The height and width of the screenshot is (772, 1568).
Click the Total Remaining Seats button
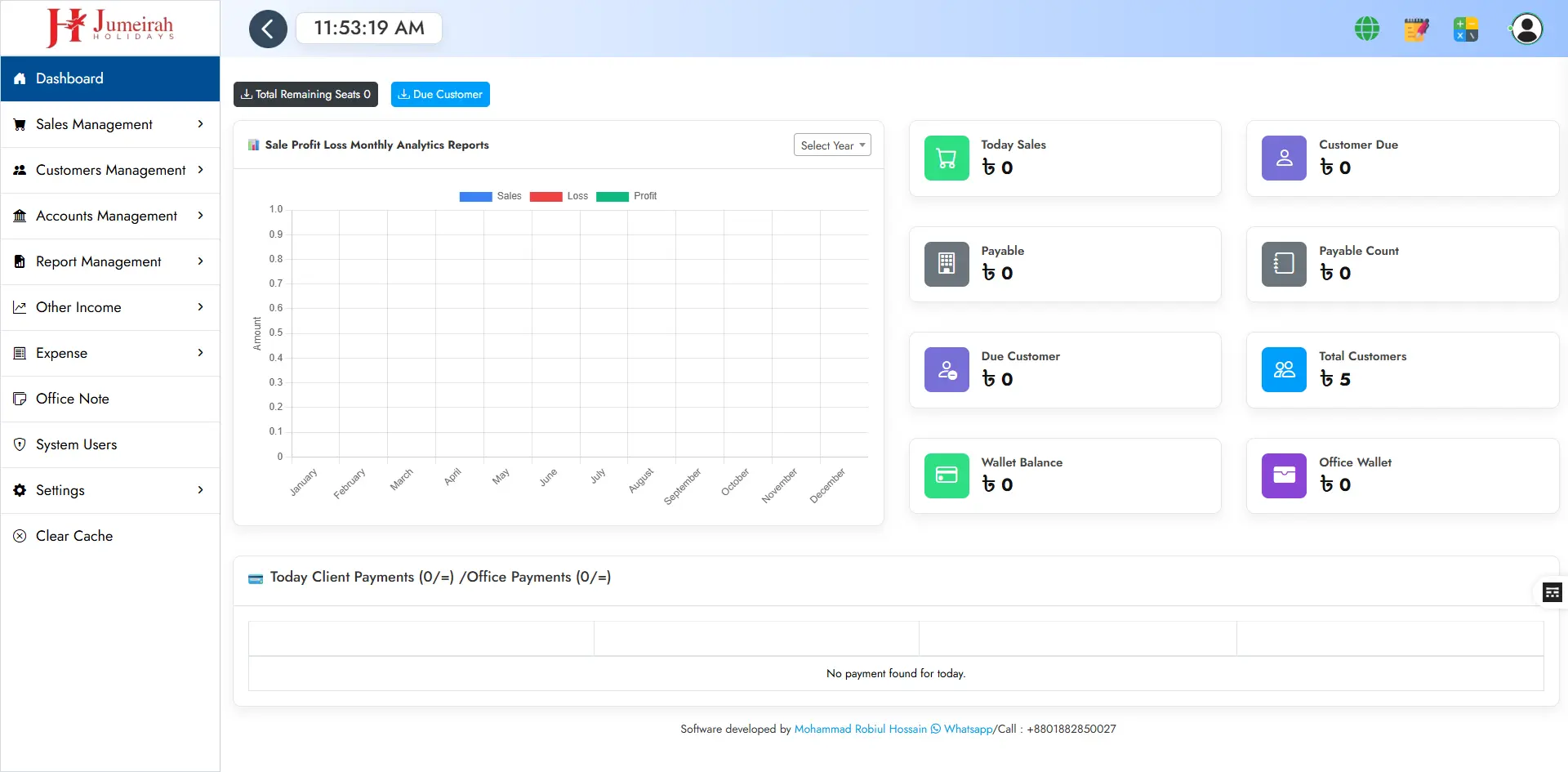(305, 94)
